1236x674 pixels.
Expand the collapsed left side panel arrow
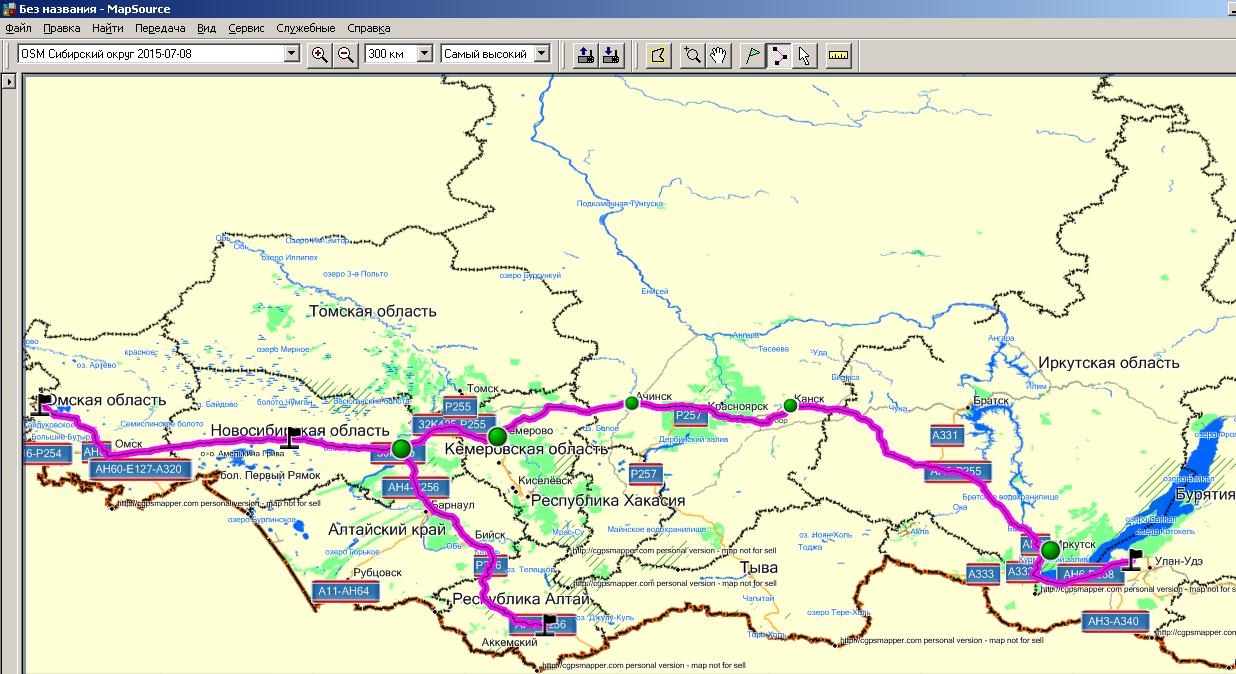click(x=9, y=81)
